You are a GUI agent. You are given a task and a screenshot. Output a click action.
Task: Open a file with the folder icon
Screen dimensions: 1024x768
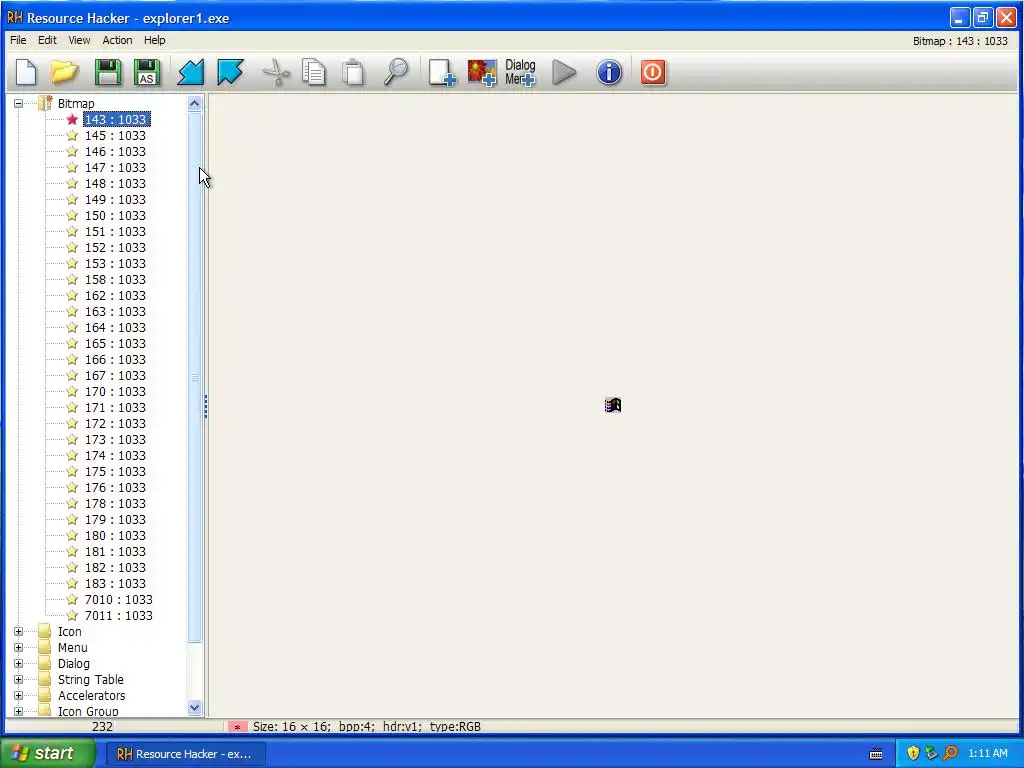click(65, 72)
